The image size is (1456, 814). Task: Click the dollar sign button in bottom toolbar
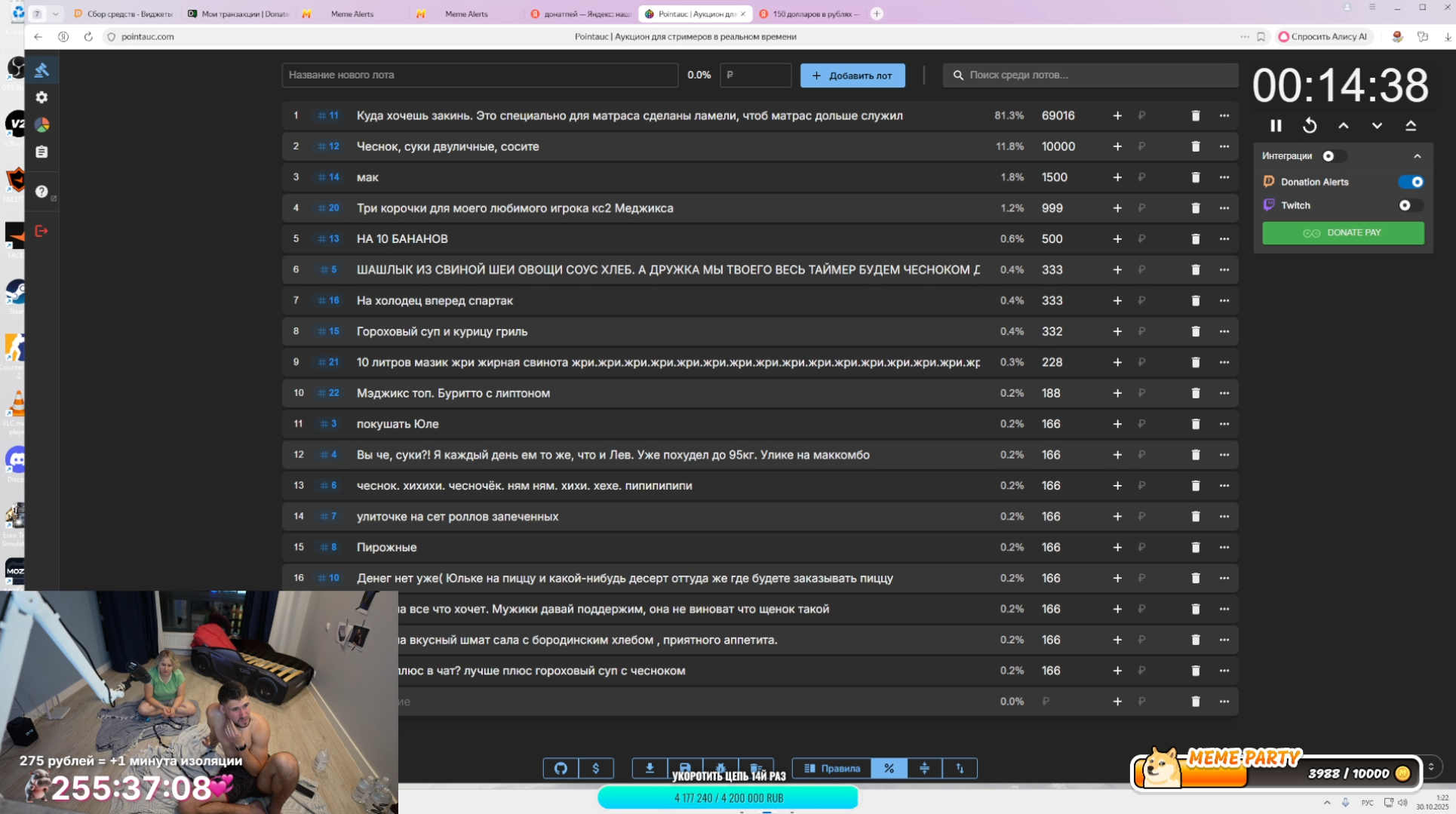(x=596, y=768)
